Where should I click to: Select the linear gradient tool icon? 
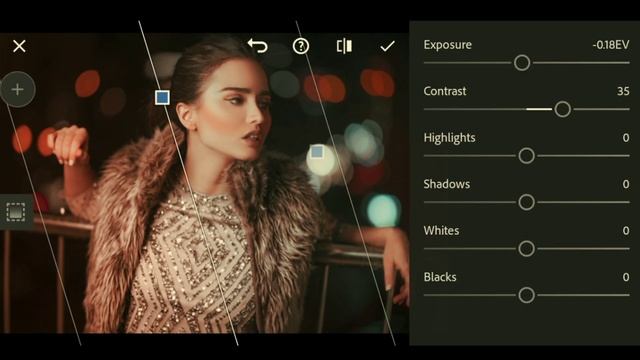[16, 212]
